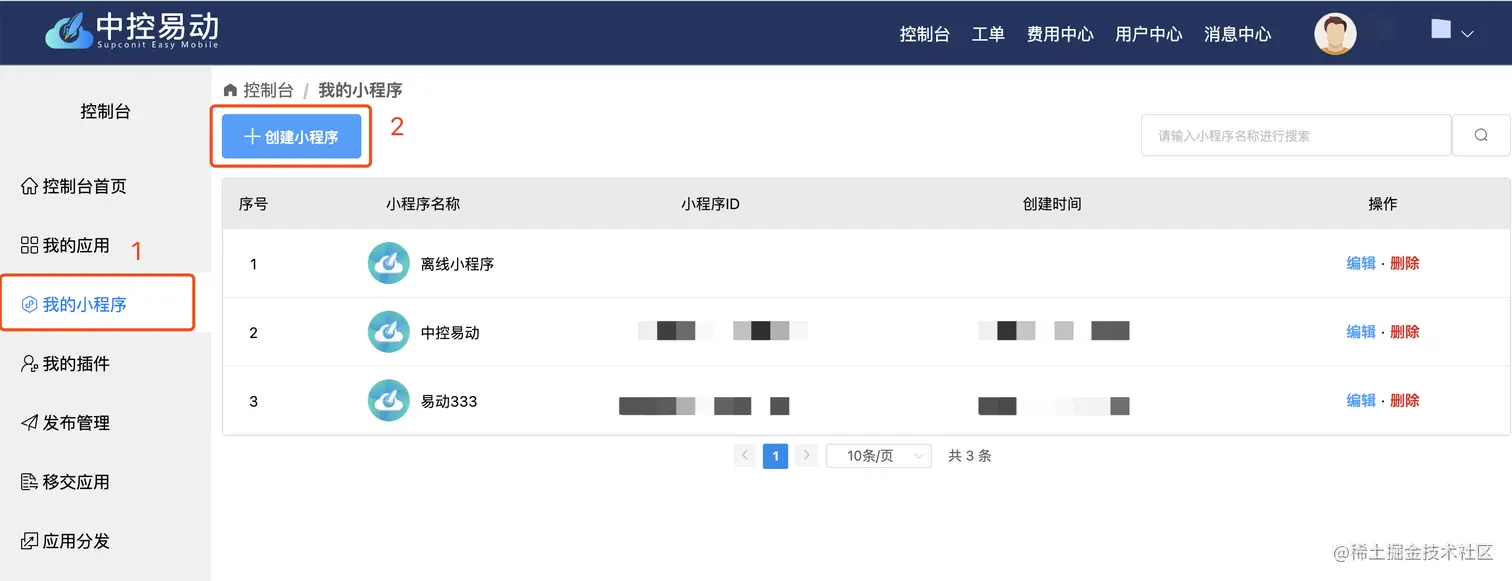This screenshot has width=1512, height=581.
Task: Click 我的小程序 breadcrumb text
Action: click(x=360, y=90)
